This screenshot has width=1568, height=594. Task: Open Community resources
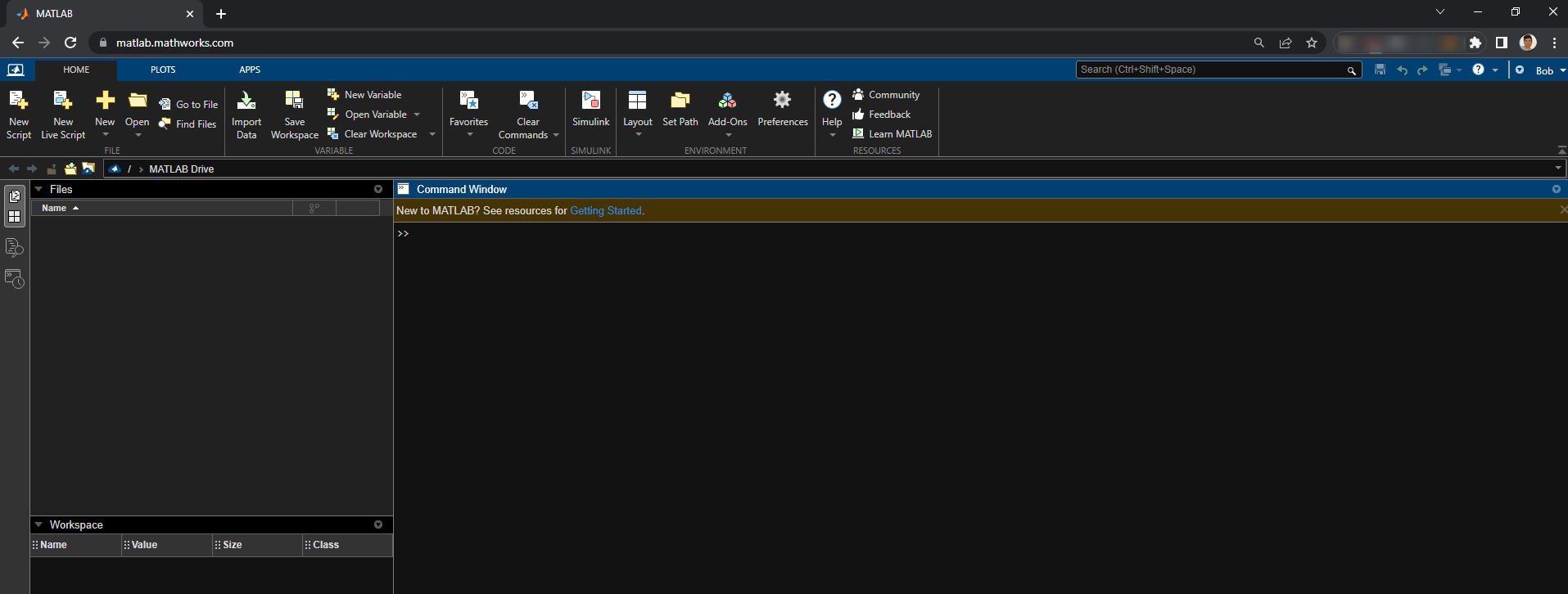tap(886, 95)
